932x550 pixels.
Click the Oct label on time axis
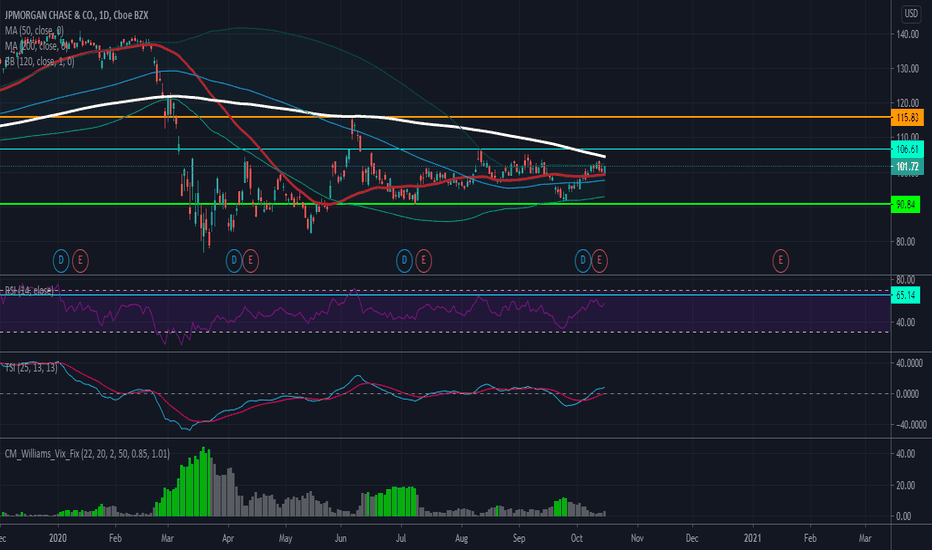coord(577,538)
